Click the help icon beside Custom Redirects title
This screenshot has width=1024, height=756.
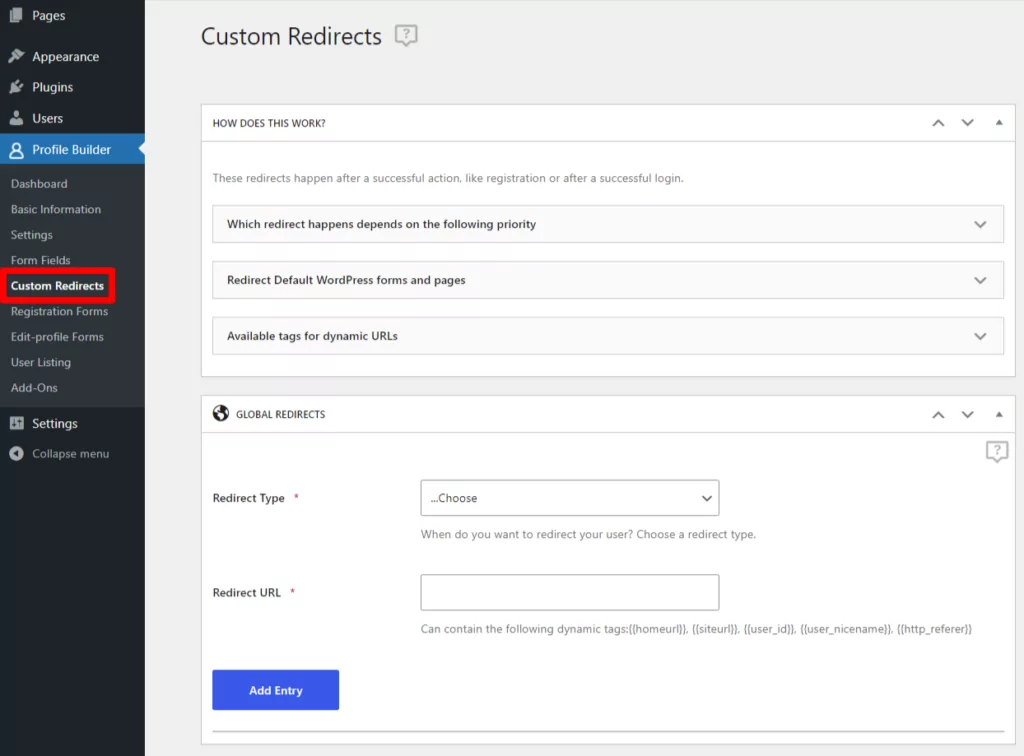coord(406,36)
